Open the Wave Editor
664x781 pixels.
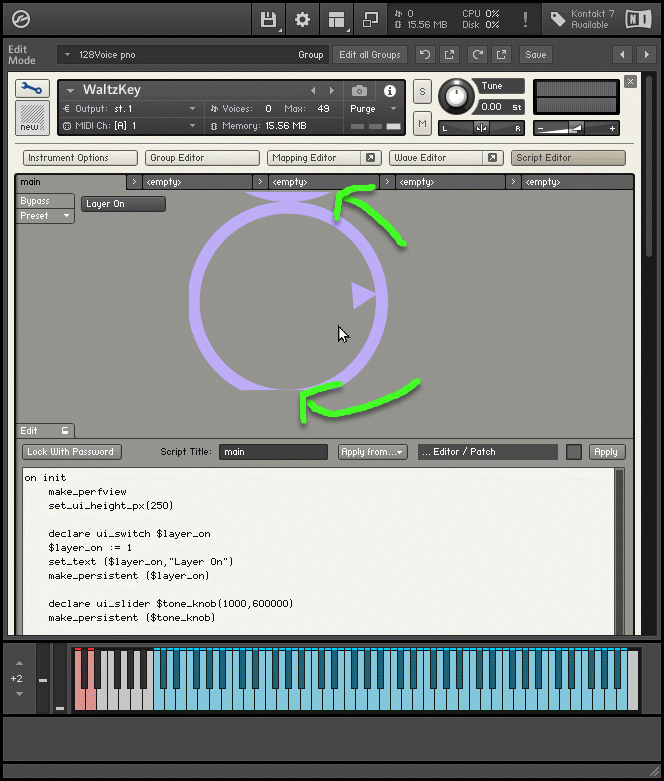tap(435, 158)
